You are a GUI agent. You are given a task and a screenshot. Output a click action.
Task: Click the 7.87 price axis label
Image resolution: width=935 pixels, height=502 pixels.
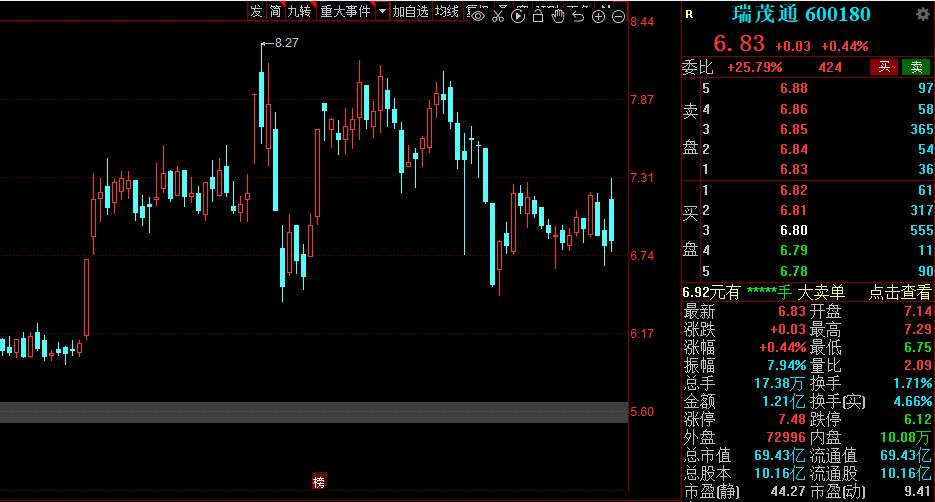(642, 100)
